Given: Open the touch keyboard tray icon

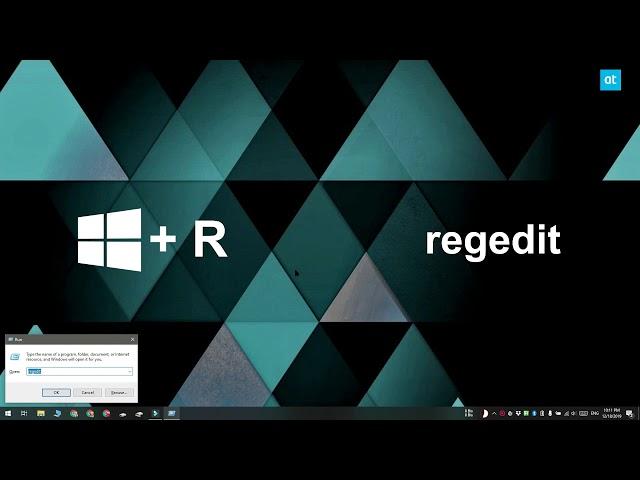Looking at the screenshot, I should click(x=584, y=413).
